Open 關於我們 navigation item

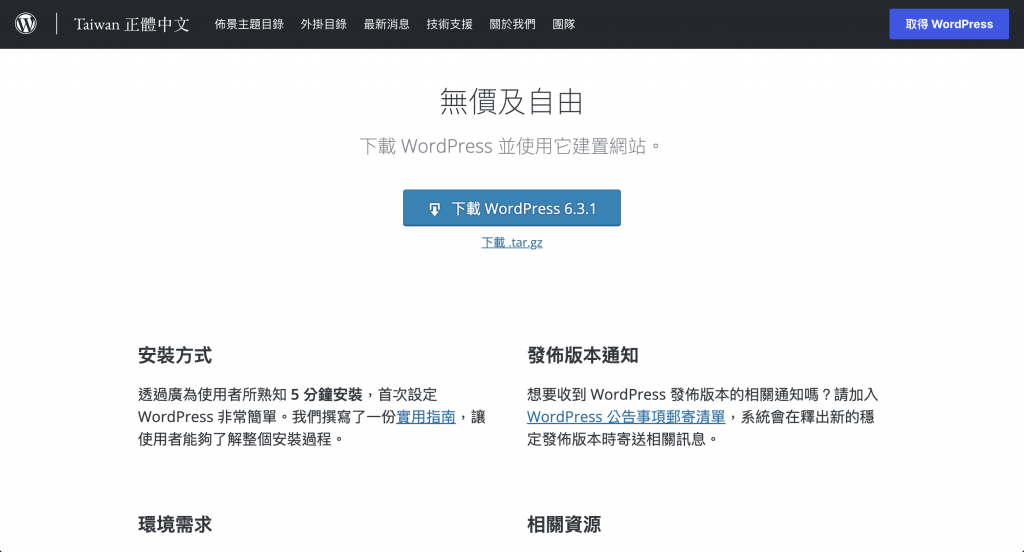point(512,24)
